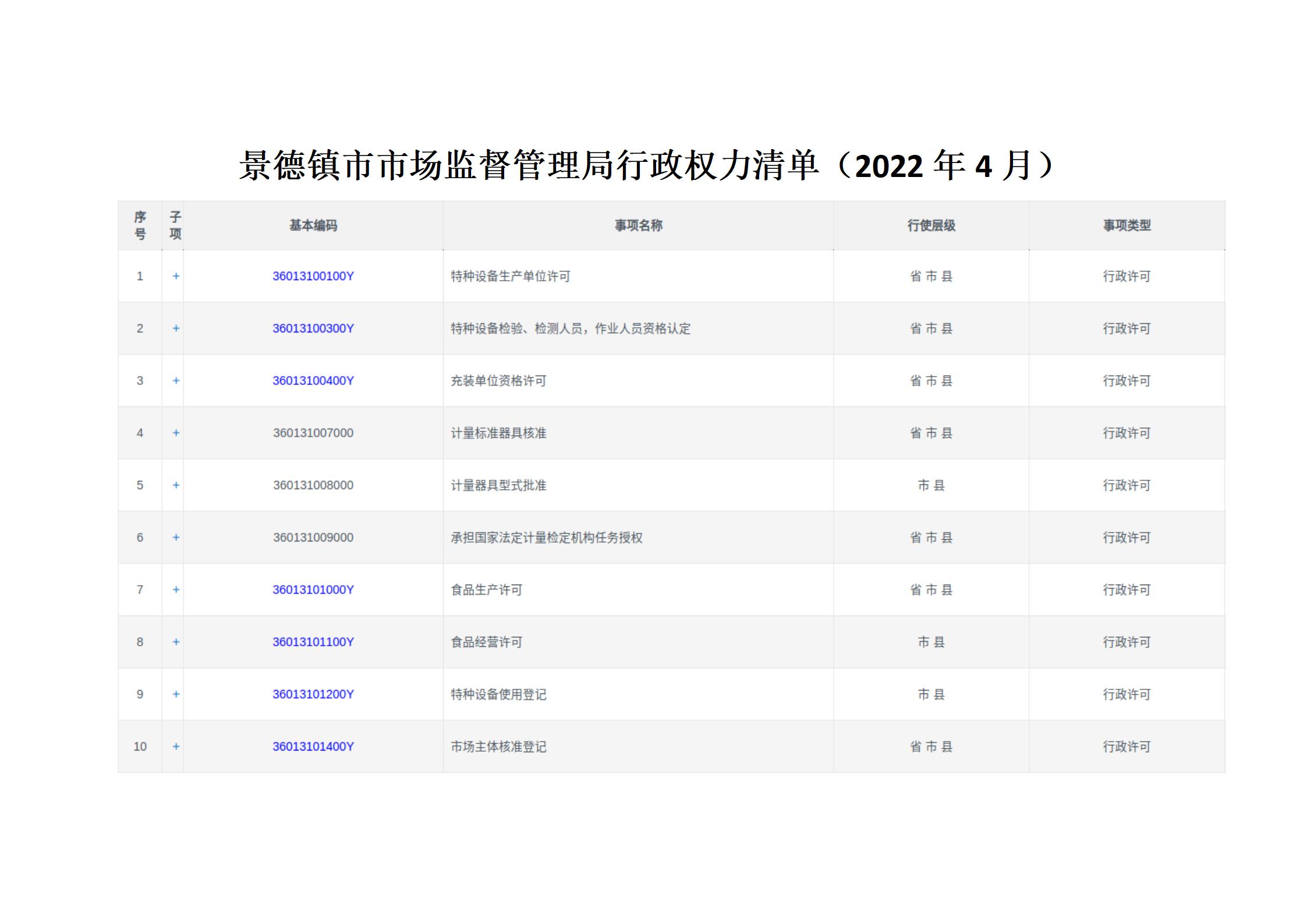Click the plus icon in row 9
The height and width of the screenshot is (924, 1307).
176,694
